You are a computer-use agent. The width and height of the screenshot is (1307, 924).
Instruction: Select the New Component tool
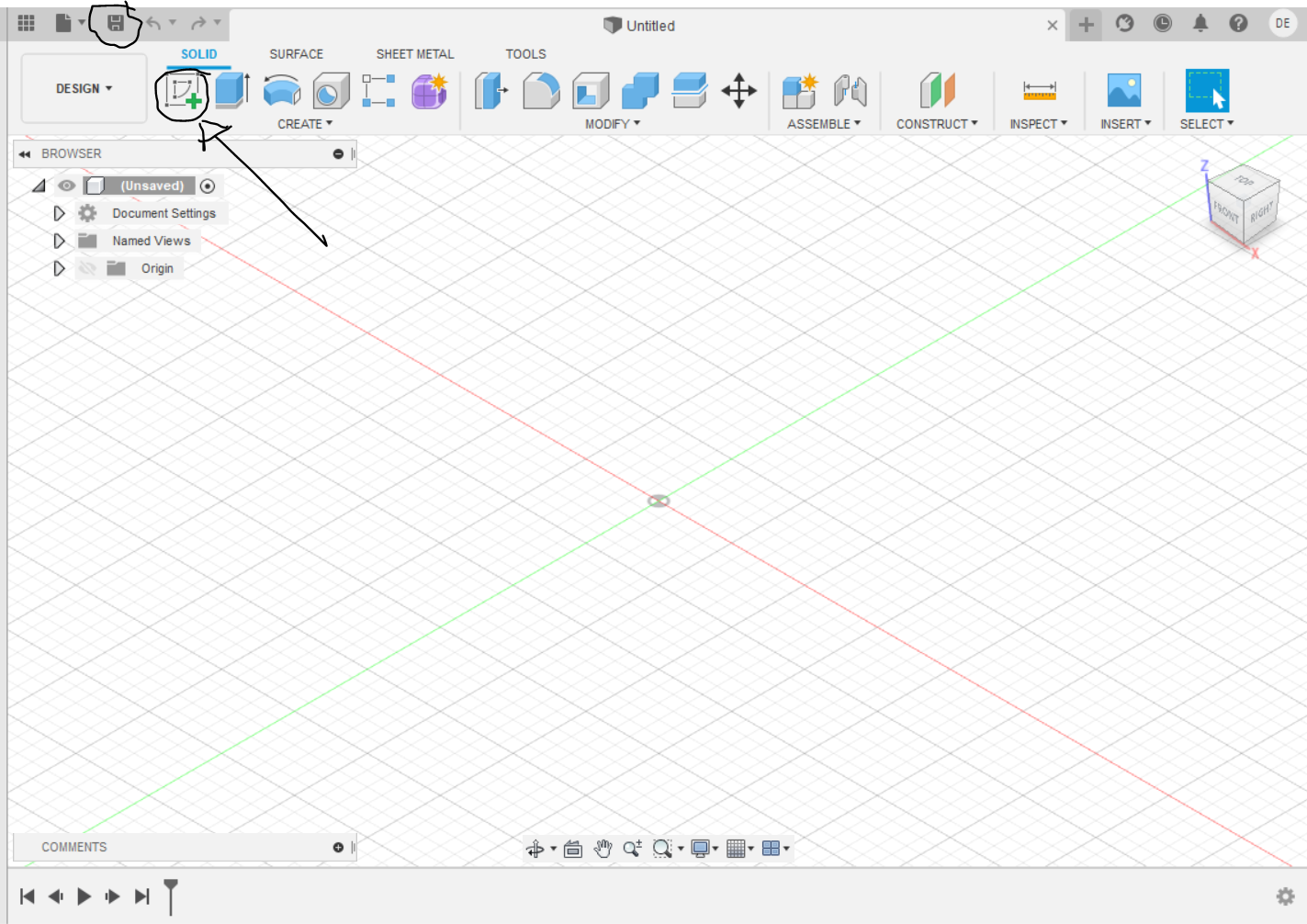[x=800, y=91]
